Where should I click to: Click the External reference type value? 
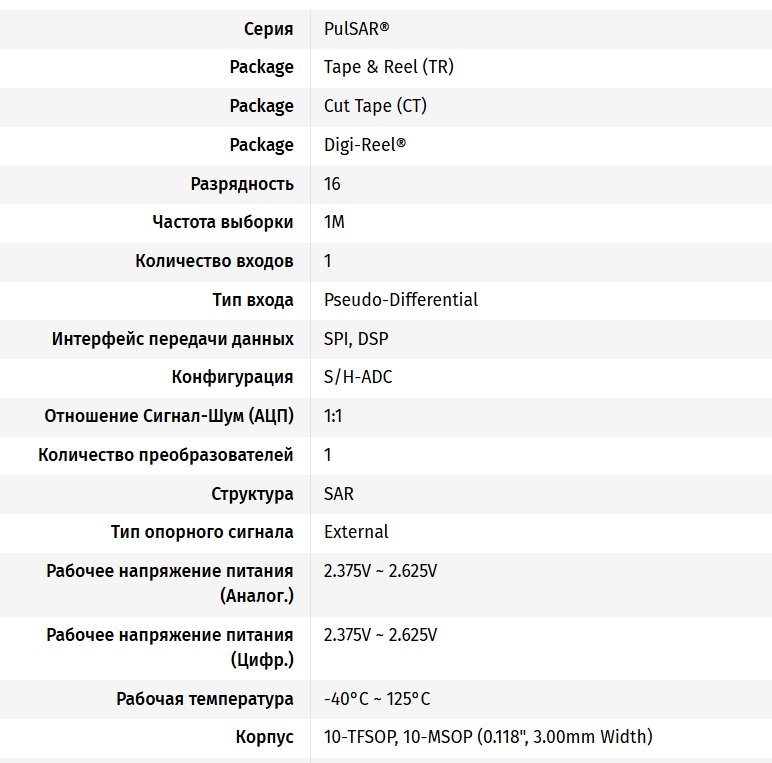coord(356,532)
